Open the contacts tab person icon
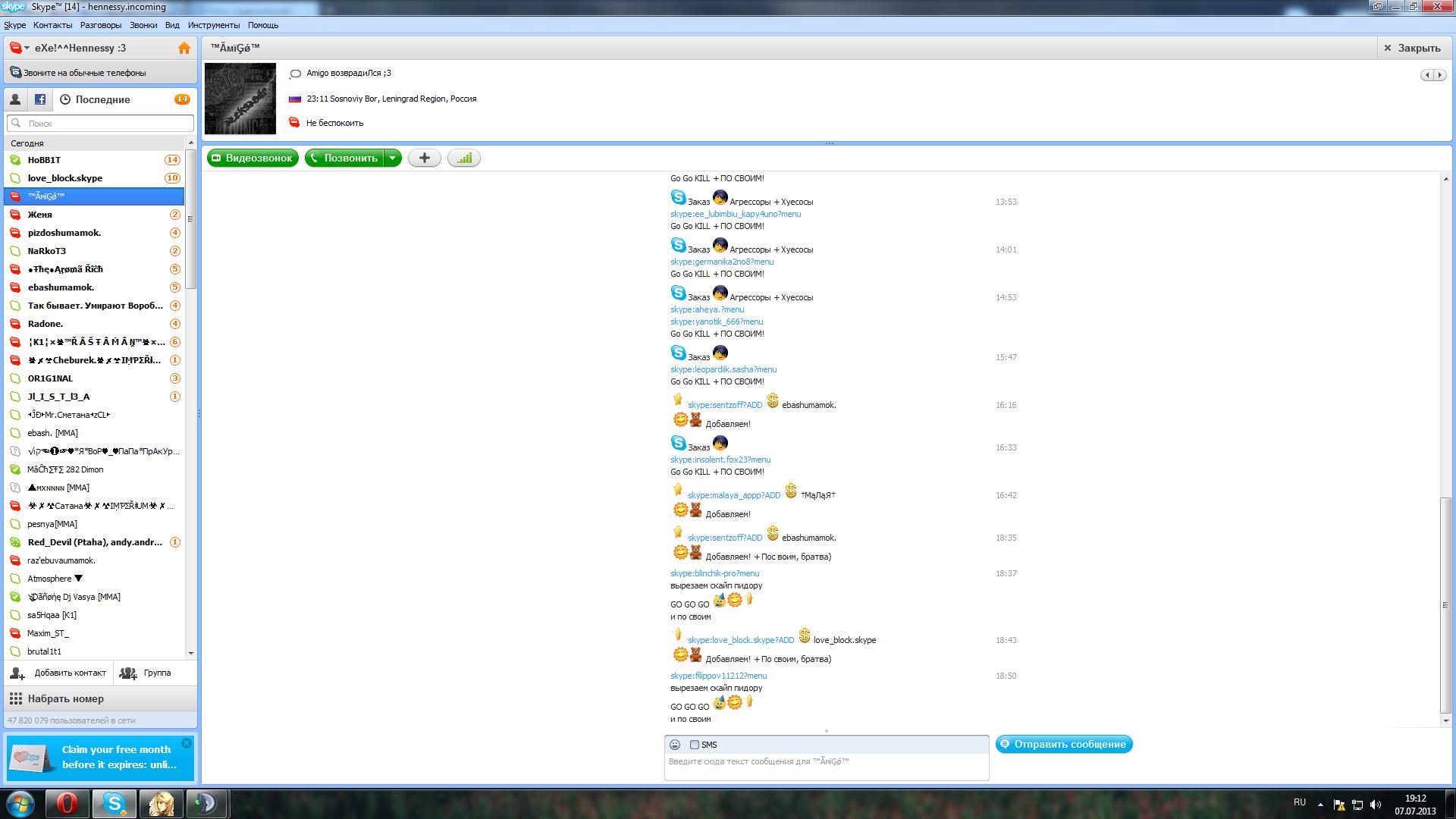The image size is (1456, 819). (15, 99)
